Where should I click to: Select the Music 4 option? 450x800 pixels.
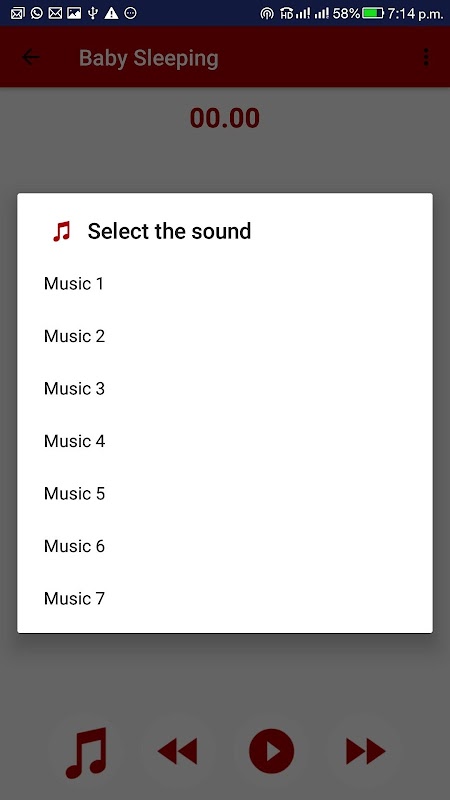click(x=225, y=441)
